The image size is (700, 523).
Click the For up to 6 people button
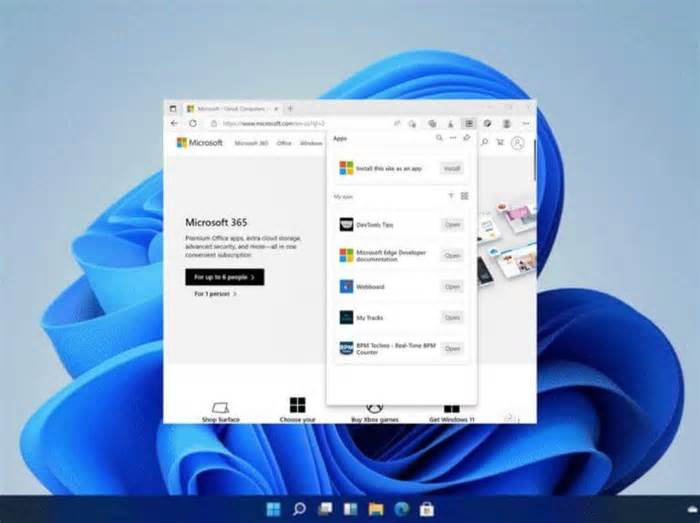click(x=225, y=277)
